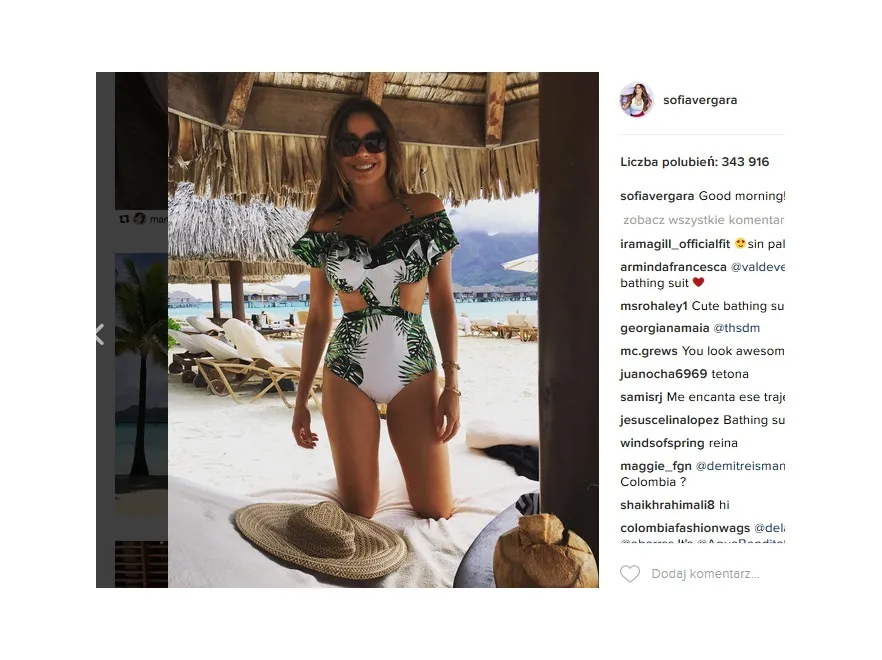
Task: Open msrohaley1 commenter profile
Action: pyautogui.click(x=654, y=306)
